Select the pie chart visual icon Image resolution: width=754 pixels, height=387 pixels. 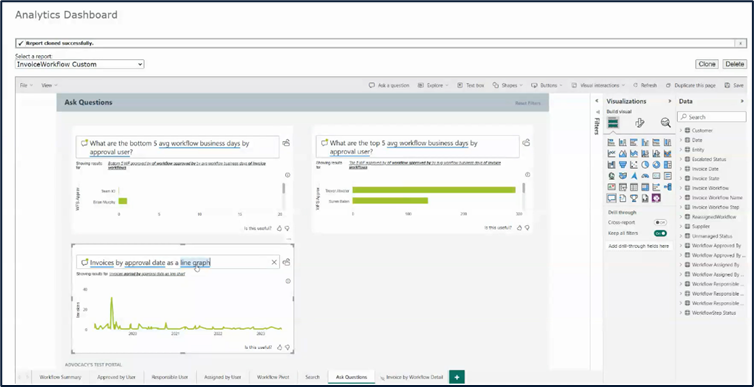pyautogui.click(x=645, y=164)
